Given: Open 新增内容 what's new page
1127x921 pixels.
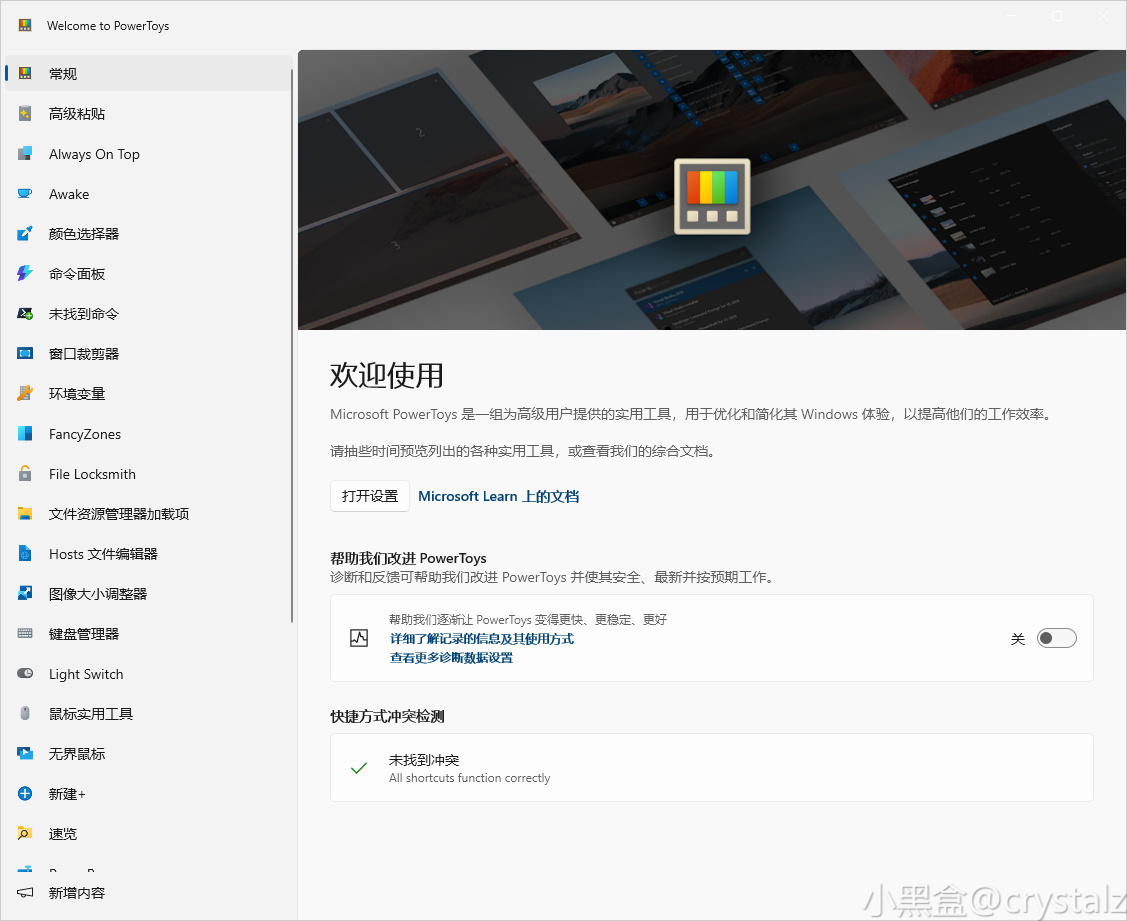Looking at the screenshot, I should coord(148,893).
